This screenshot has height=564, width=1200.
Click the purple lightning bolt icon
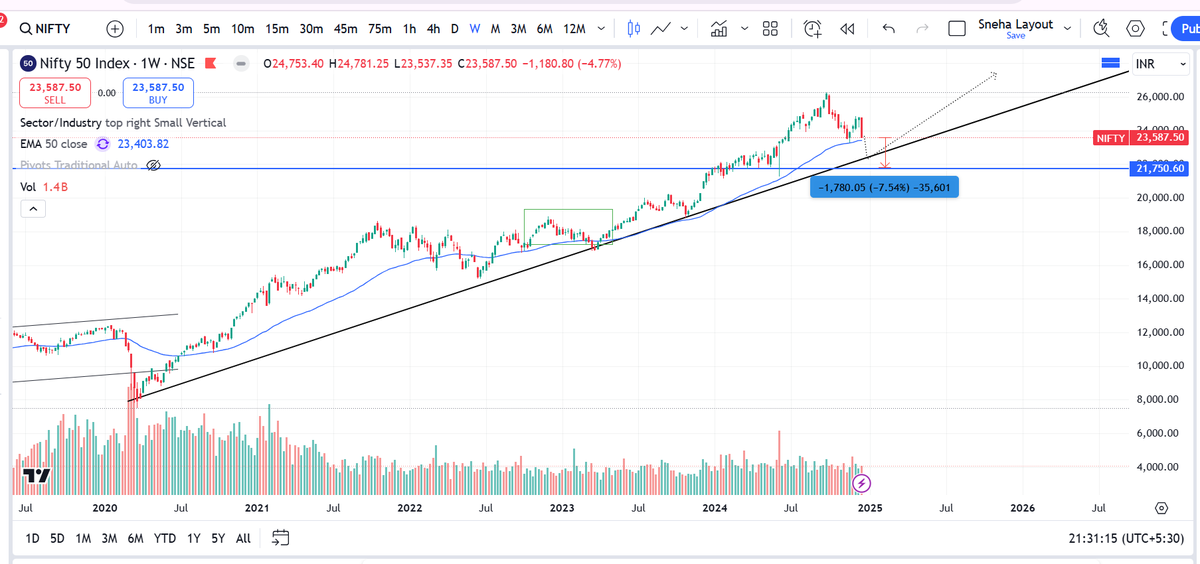tap(863, 483)
